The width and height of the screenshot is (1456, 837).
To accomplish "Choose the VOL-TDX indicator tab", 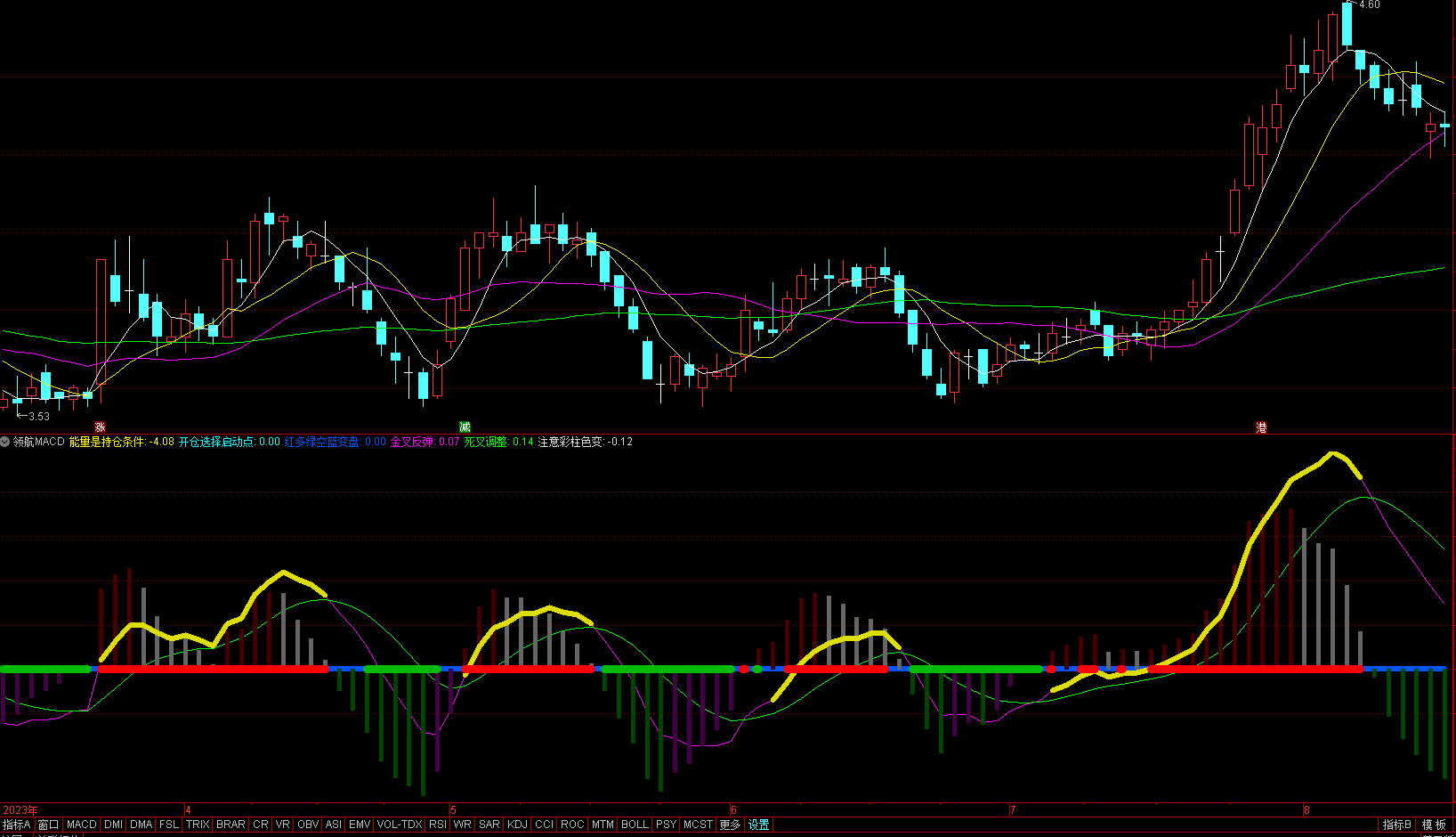I will pos(400,825).
